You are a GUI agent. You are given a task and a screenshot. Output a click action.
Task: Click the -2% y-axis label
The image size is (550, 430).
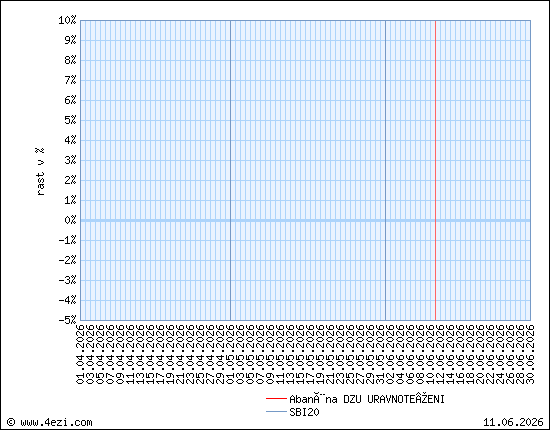point(67,260)
